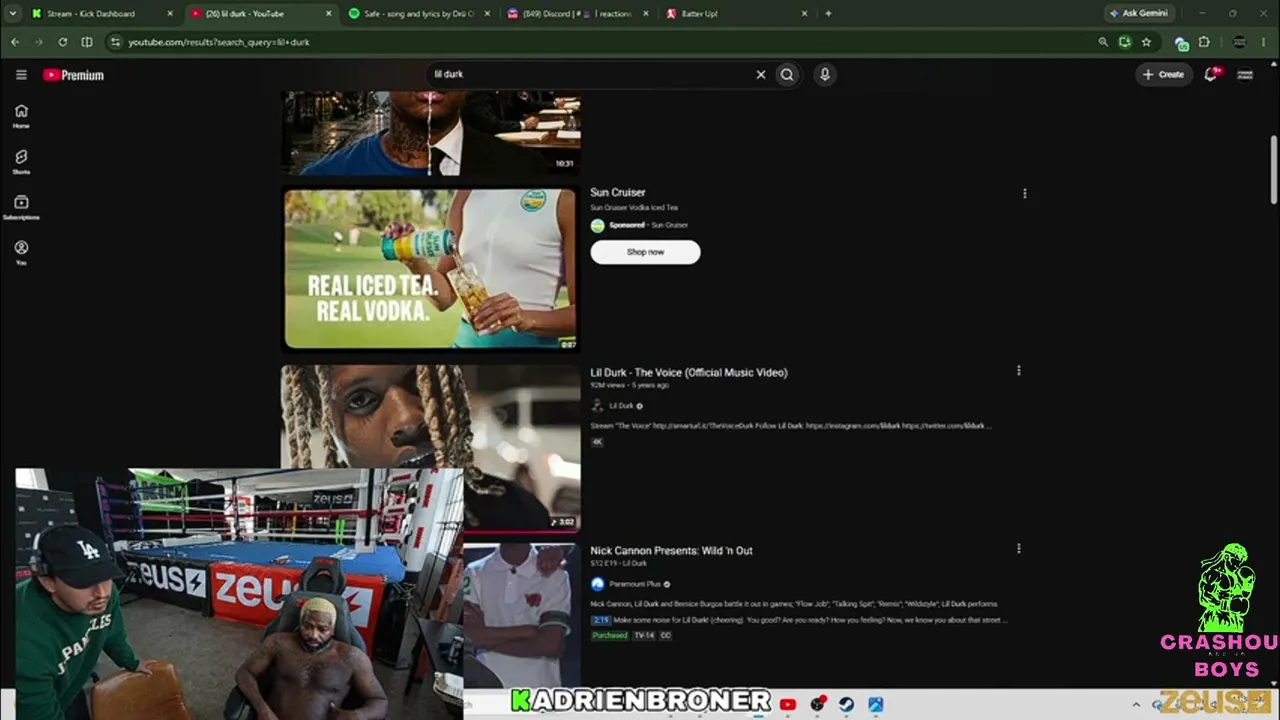Start voice search with the microphone

pyautogui.click(x=824, y=74)
